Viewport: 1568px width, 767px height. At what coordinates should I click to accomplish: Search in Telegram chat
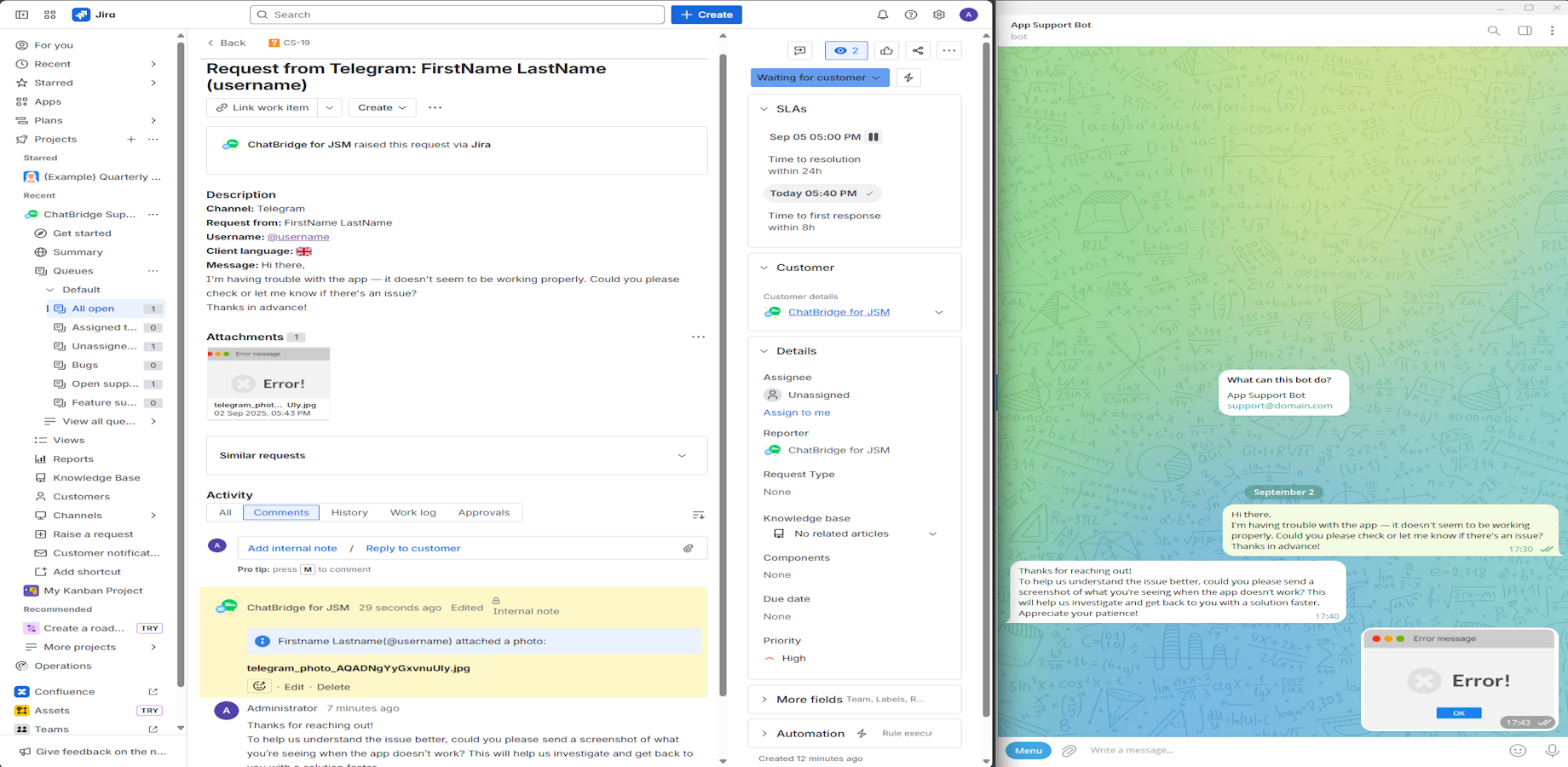tap(1493, 31)
